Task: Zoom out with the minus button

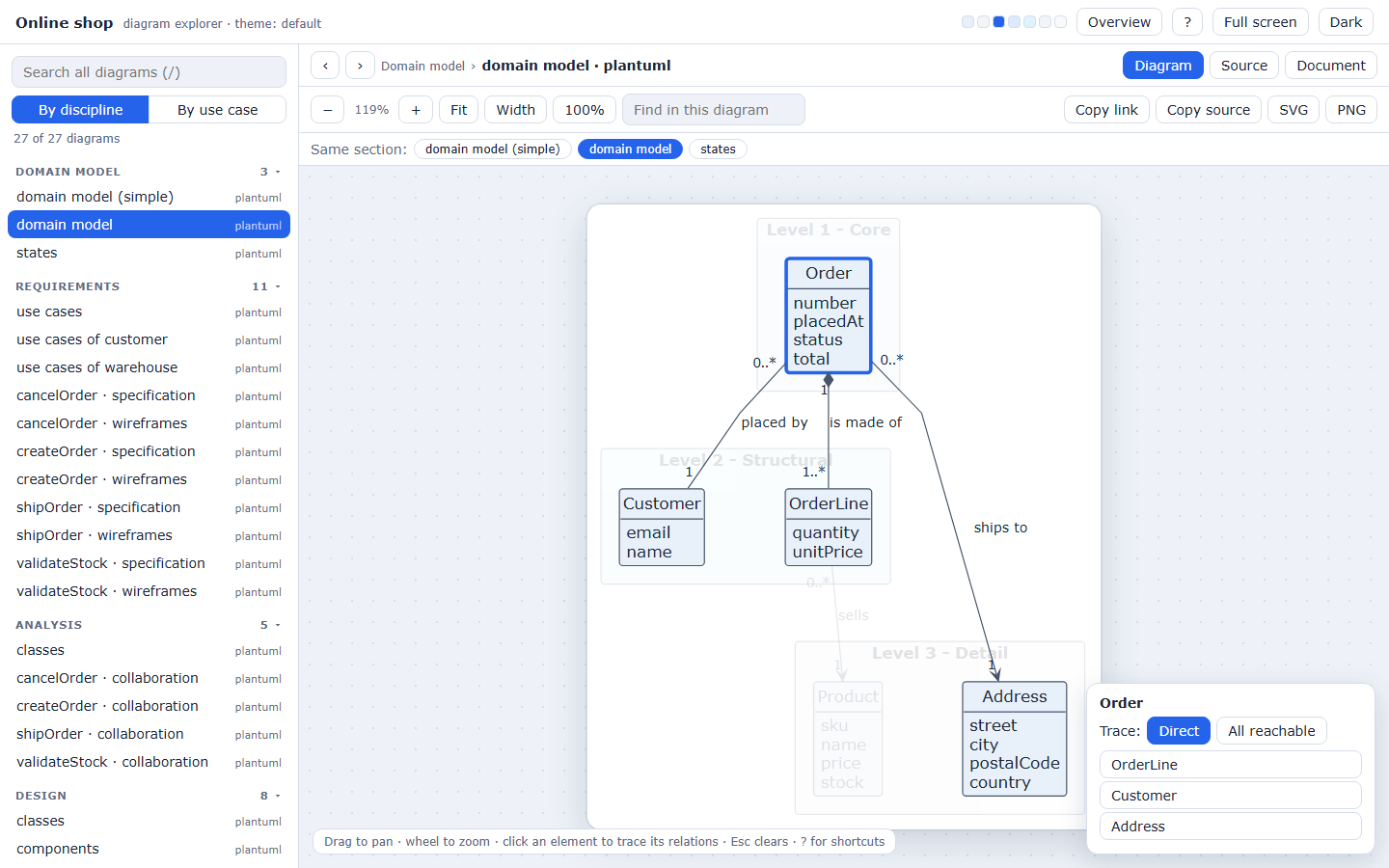Action: click(328, 110)
